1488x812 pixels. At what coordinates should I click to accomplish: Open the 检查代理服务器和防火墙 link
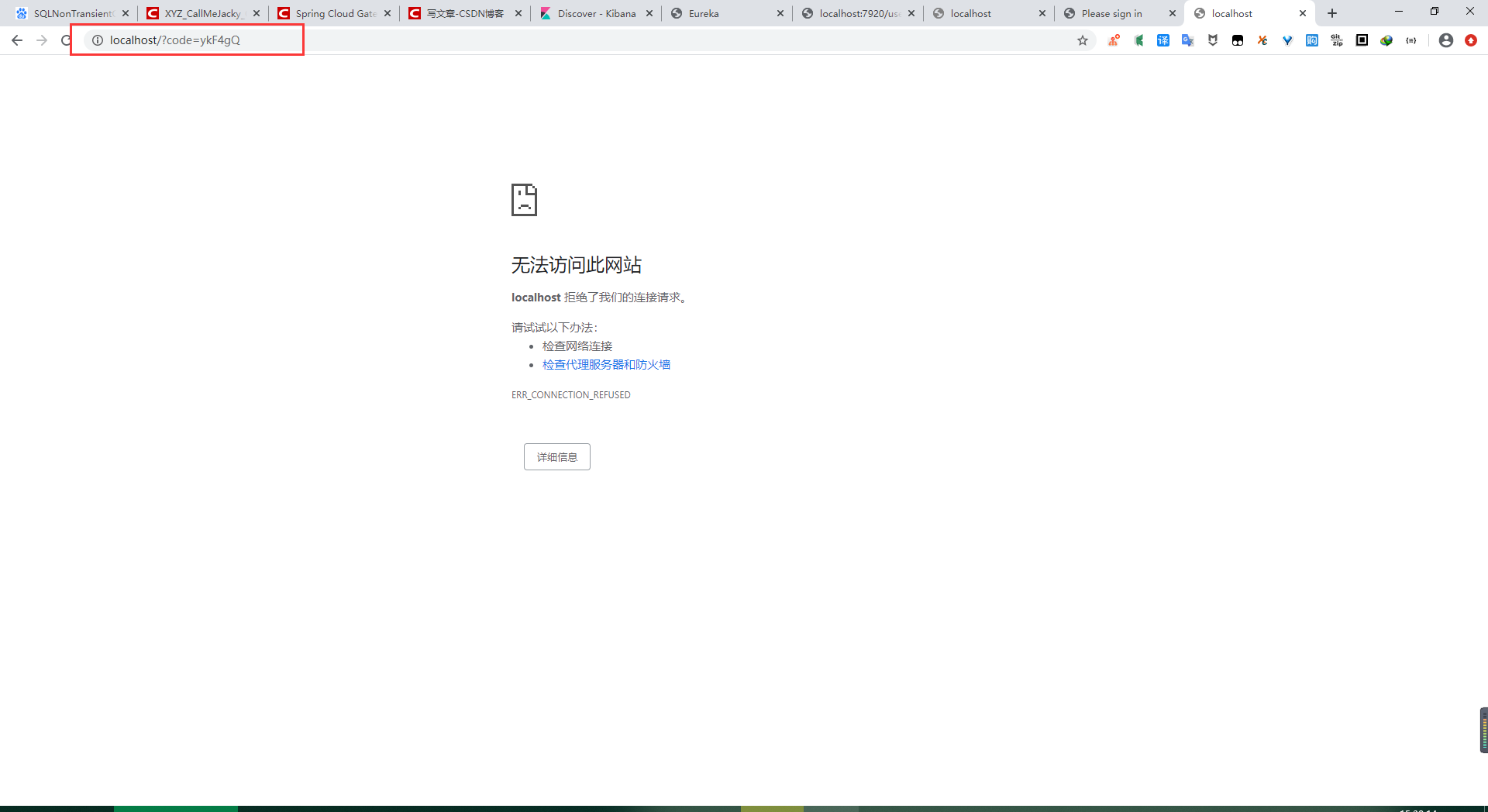[x=607, y=364]
